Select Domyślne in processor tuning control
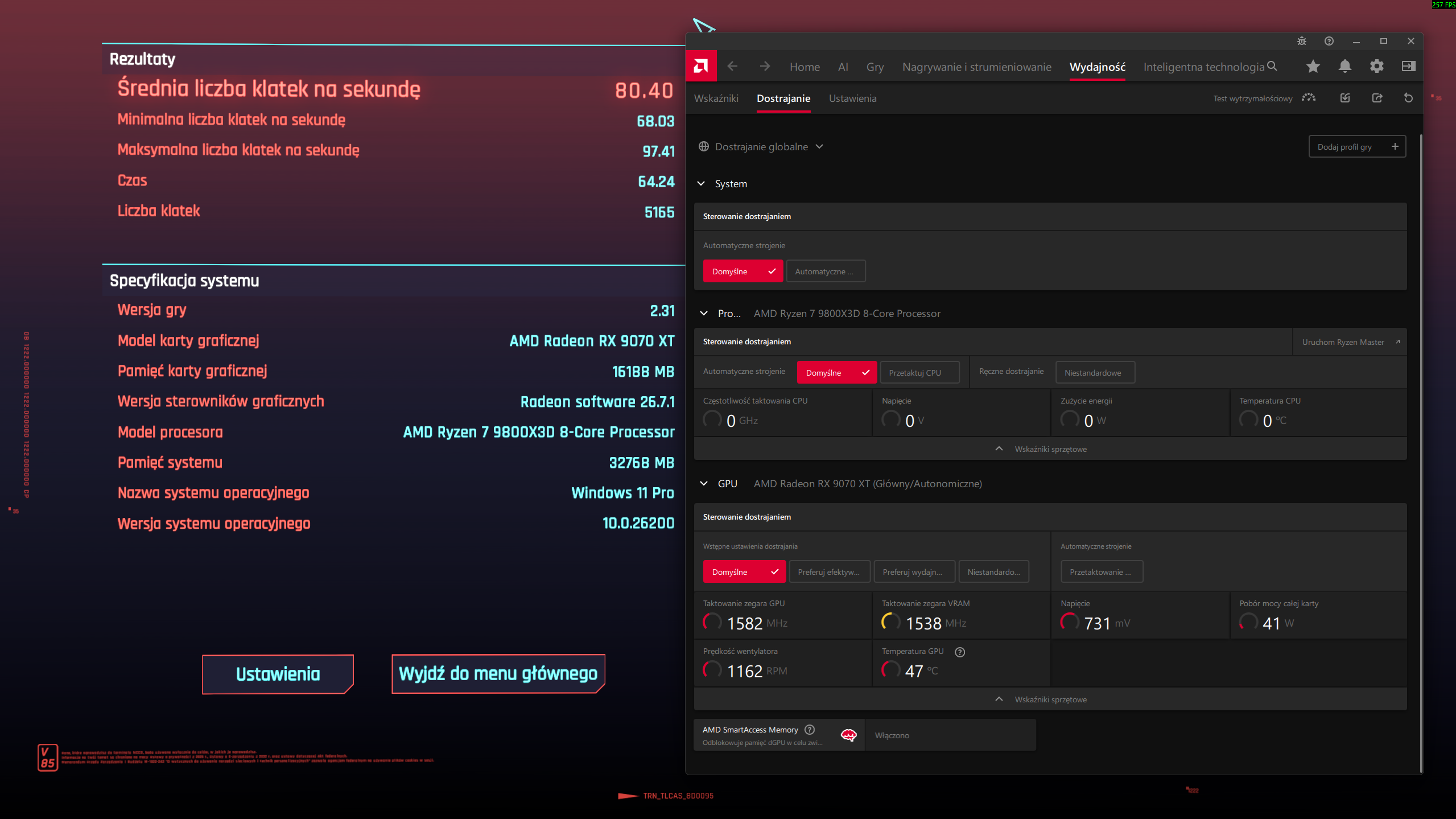Viewport: 1456px width, 819px height. 837,373
